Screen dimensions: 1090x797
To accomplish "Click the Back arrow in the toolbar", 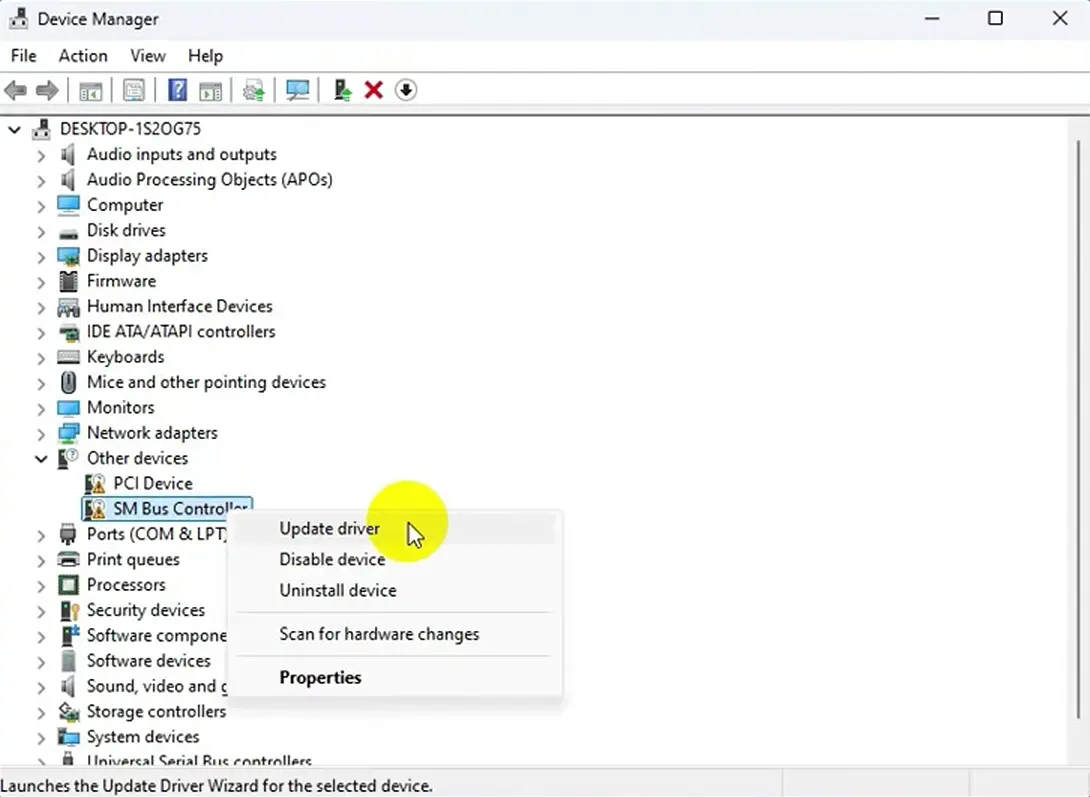I will tap(16, 90).
